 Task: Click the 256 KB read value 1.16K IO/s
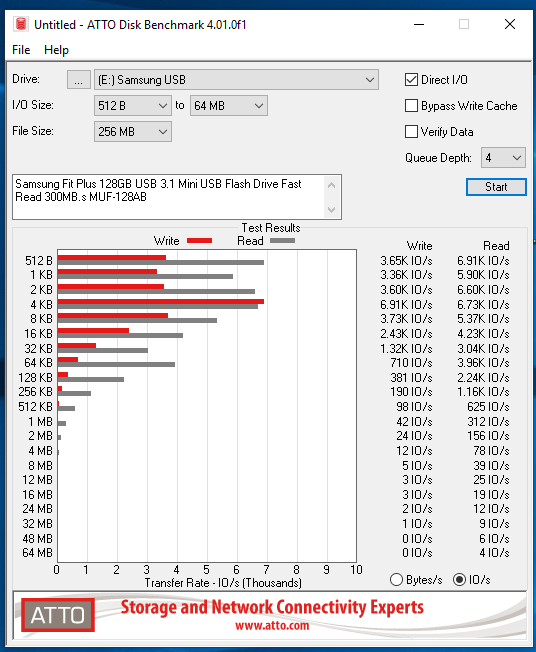pyautogui.click(x=483, y=392)
